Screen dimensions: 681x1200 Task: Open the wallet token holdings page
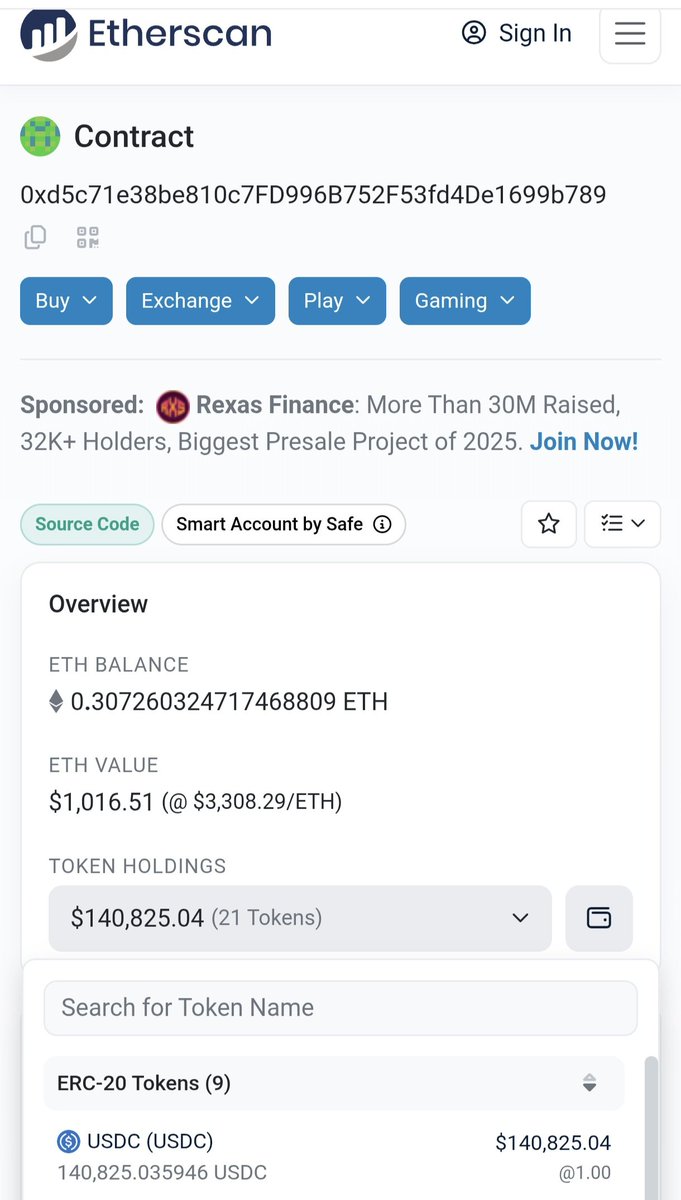click(599, 918)
